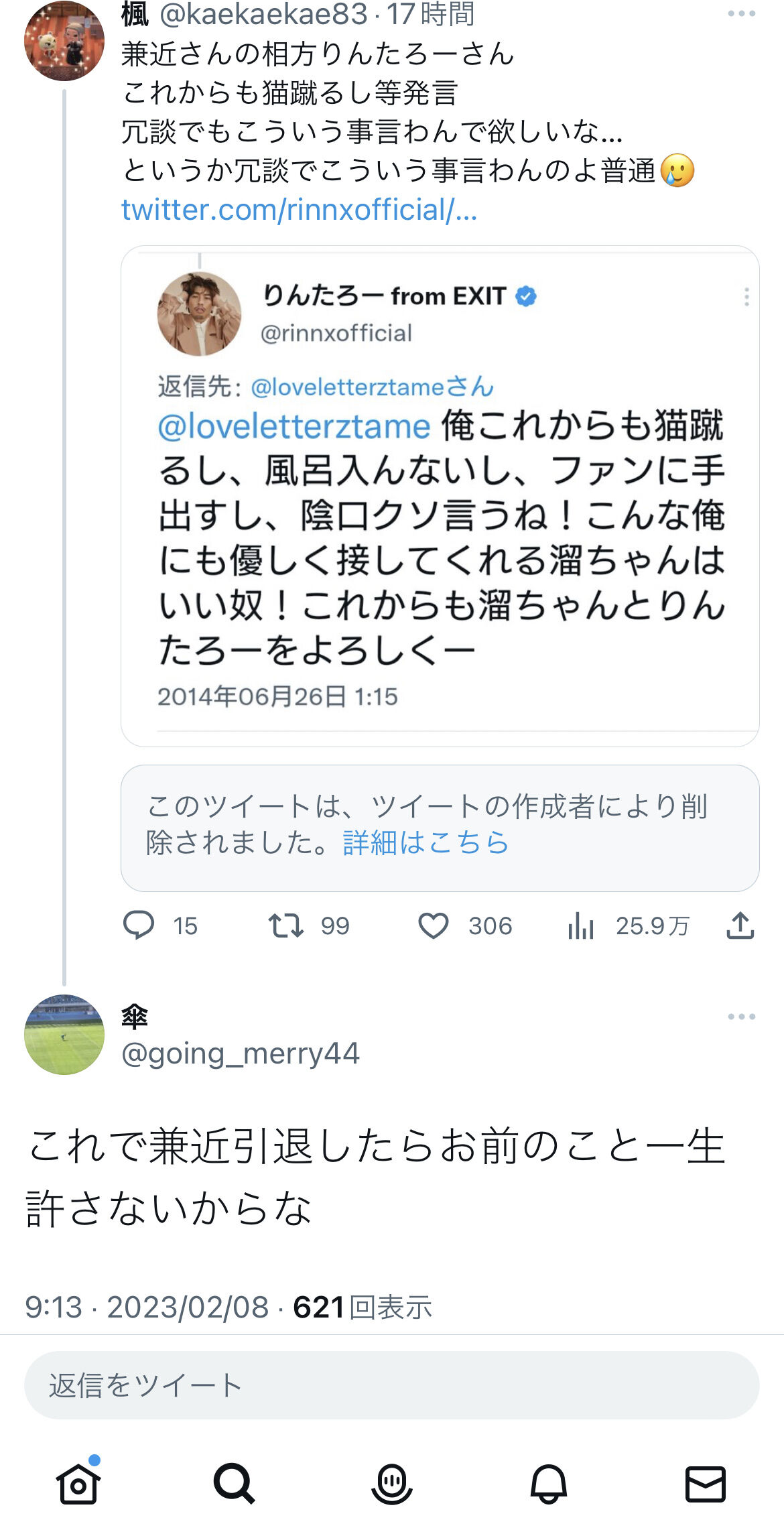Open more options for 楓's tweet
Viewport: 784px width, 1534px height.
tap(741, 14)
